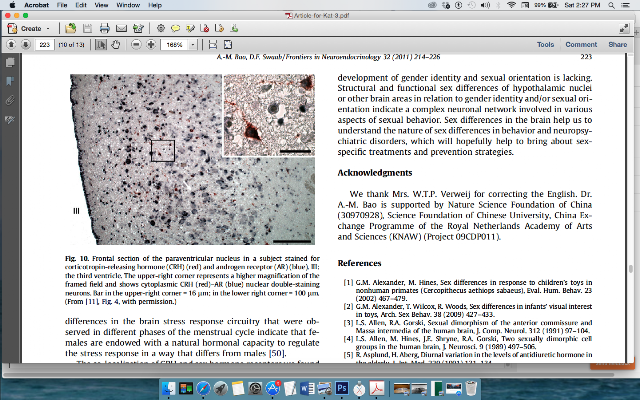The image size is (640, 400).
Task: Expand the Create dropdown arrow
Action: (x=48, y=29)
